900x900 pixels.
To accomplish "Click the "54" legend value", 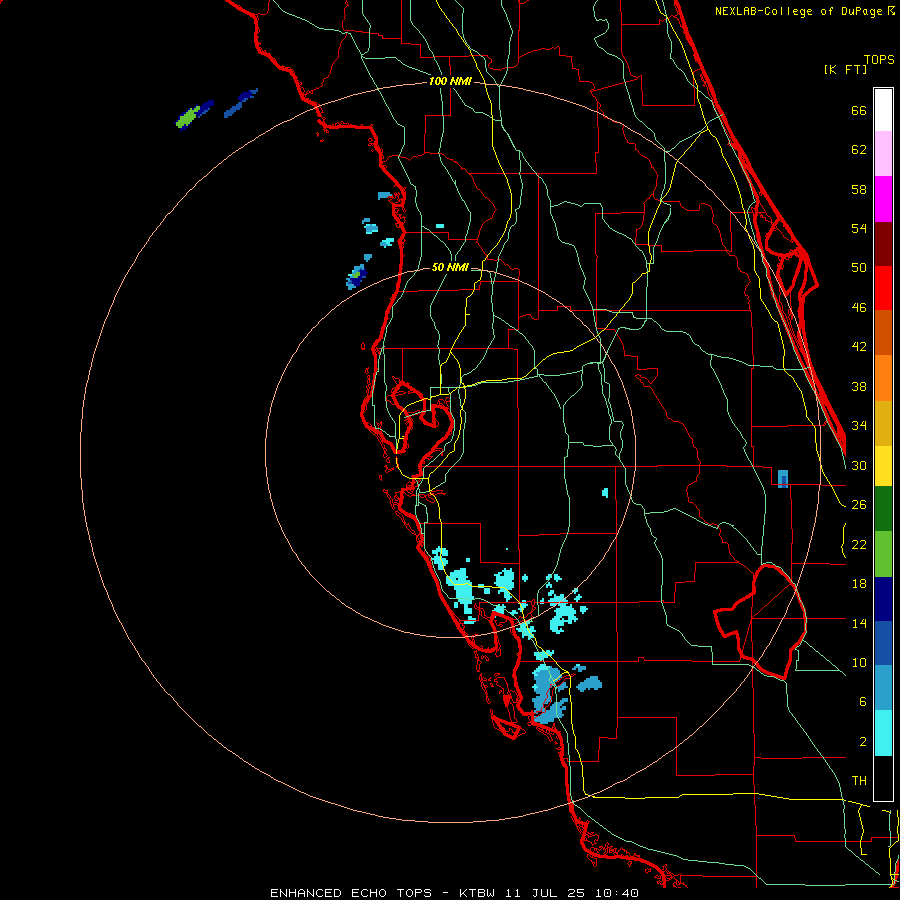I will coord(859,228).
